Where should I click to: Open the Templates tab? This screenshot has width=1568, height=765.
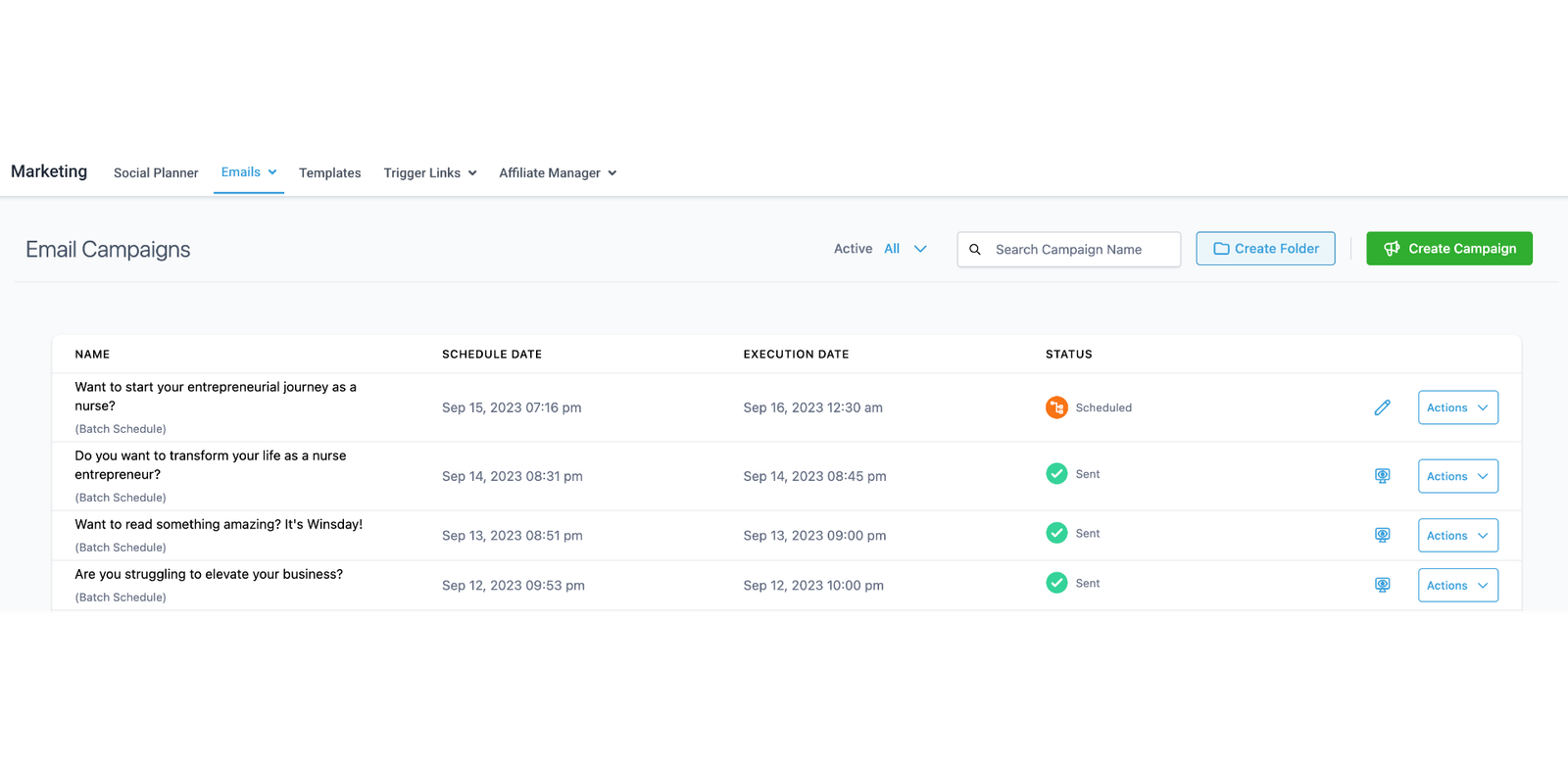(x=329, y=173)
